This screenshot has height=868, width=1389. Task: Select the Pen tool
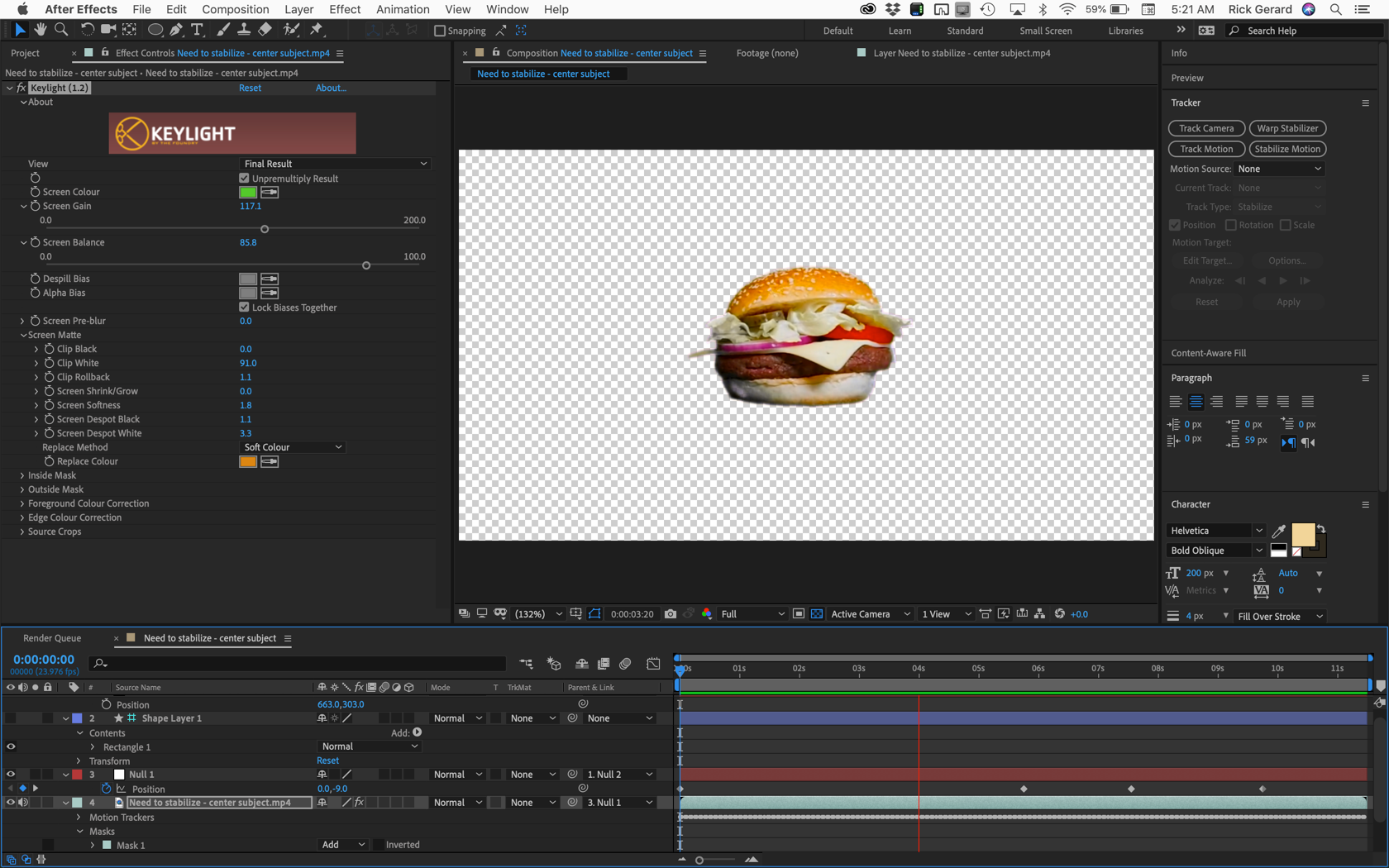[176, 30]
